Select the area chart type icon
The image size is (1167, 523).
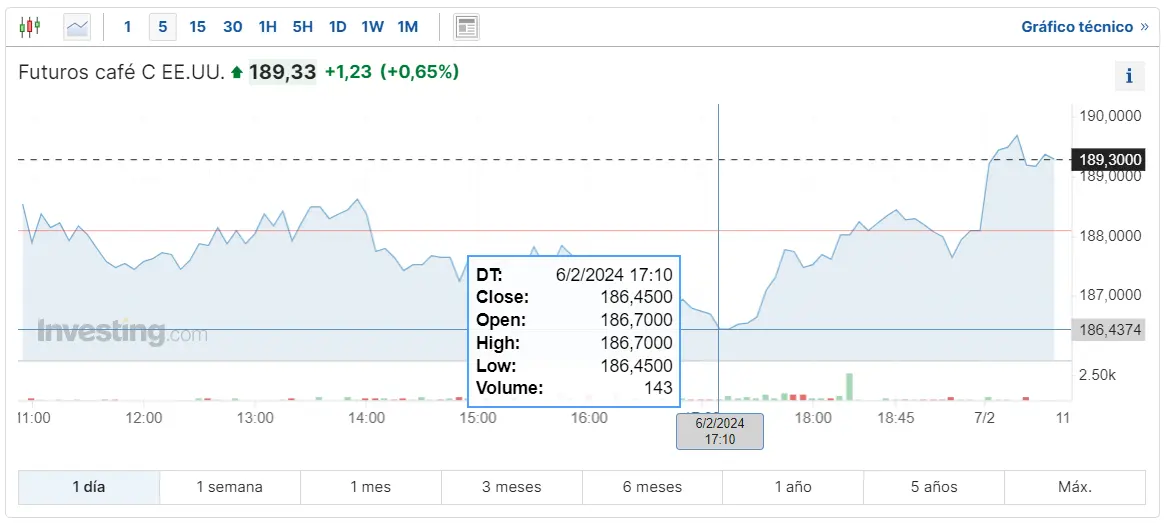click(x=77, y=27)
